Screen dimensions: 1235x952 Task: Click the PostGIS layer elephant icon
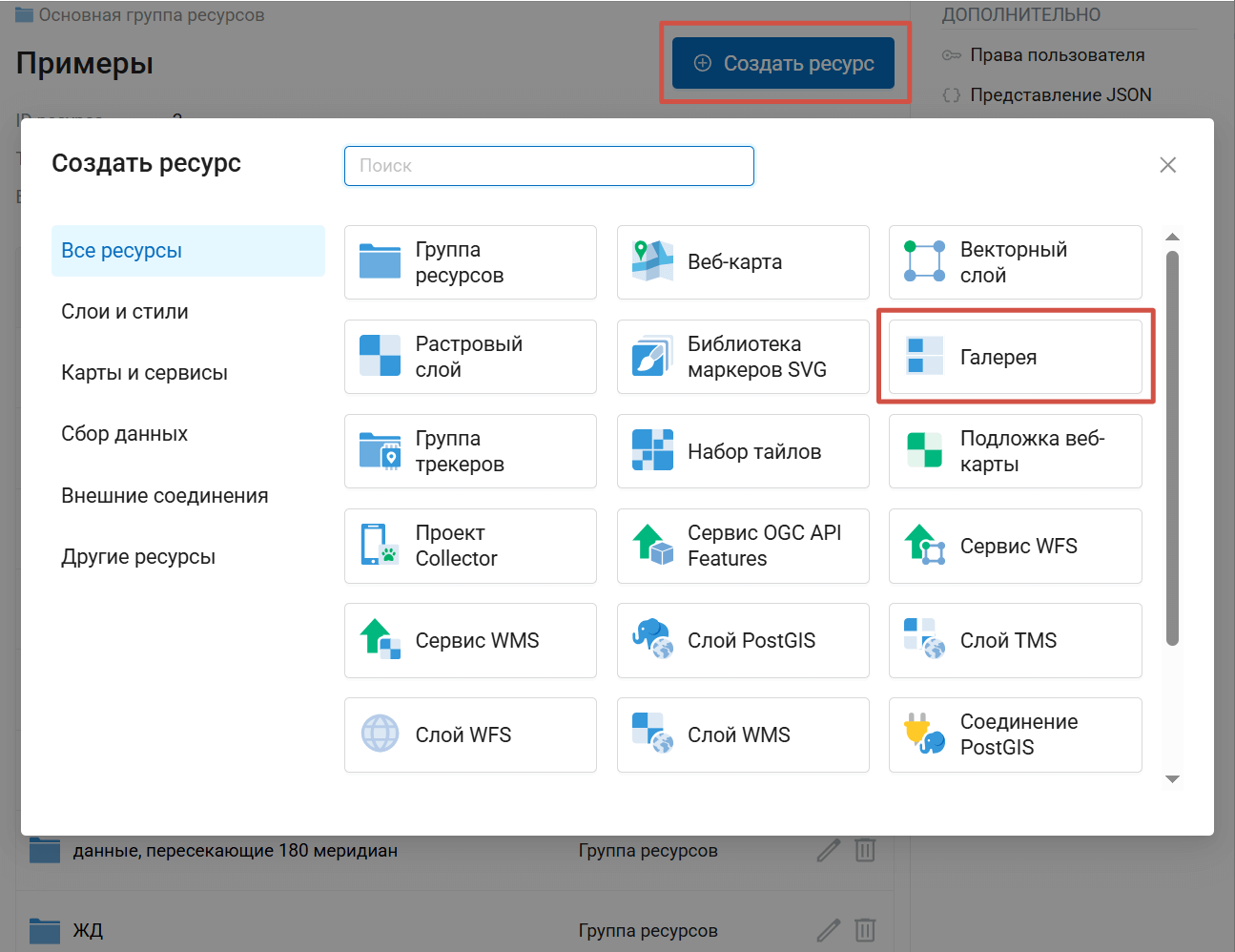click(x=652, y=640)
